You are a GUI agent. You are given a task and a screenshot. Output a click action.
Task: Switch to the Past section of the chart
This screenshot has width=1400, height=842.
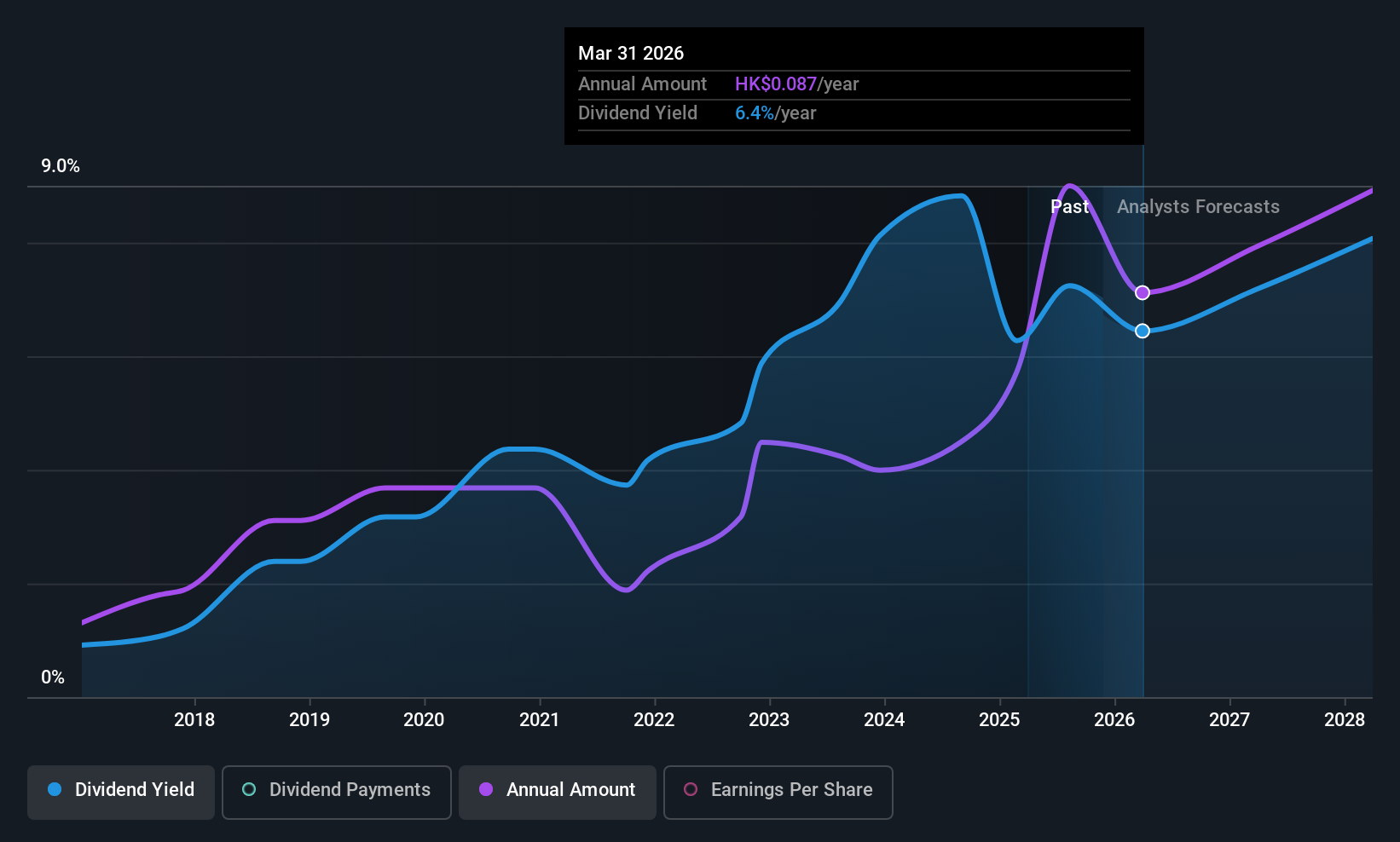[x=1070, y=206]
